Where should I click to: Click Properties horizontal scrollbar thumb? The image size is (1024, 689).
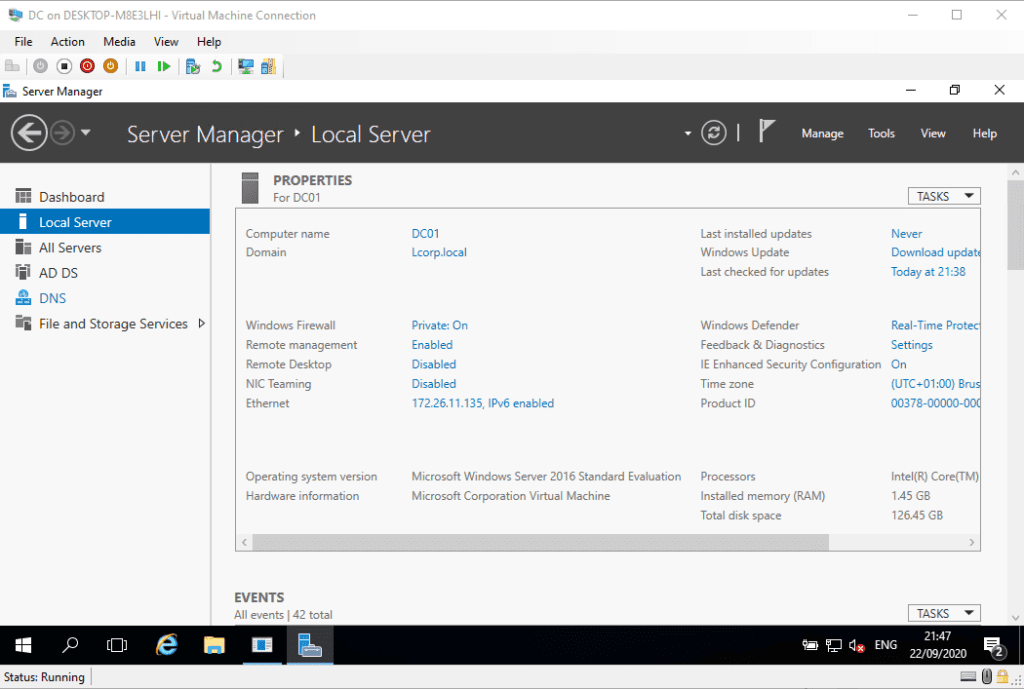click(541, 542)
